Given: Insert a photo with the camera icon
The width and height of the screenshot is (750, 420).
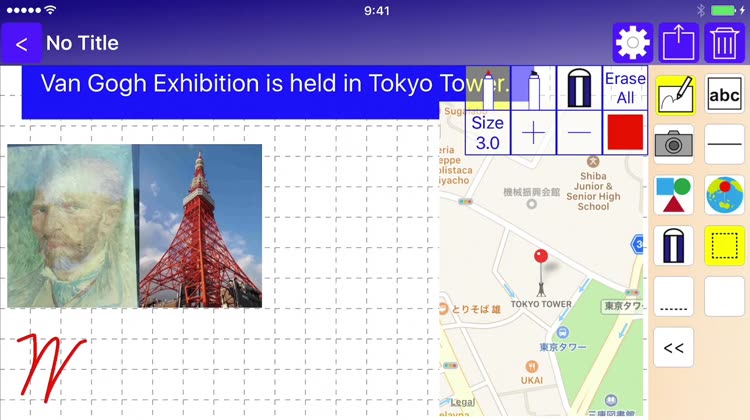Looking at the screenshot, I should pyautogui.click(x=674, y=144).
